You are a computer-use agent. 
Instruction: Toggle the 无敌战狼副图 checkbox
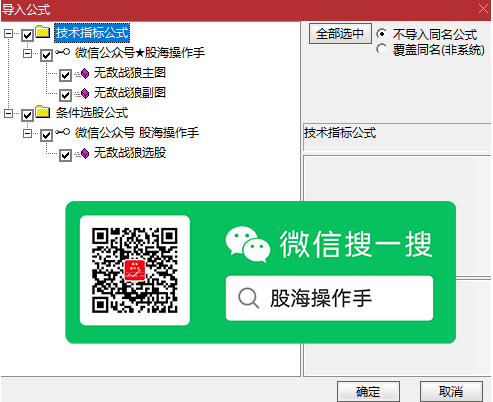[65, 95]
